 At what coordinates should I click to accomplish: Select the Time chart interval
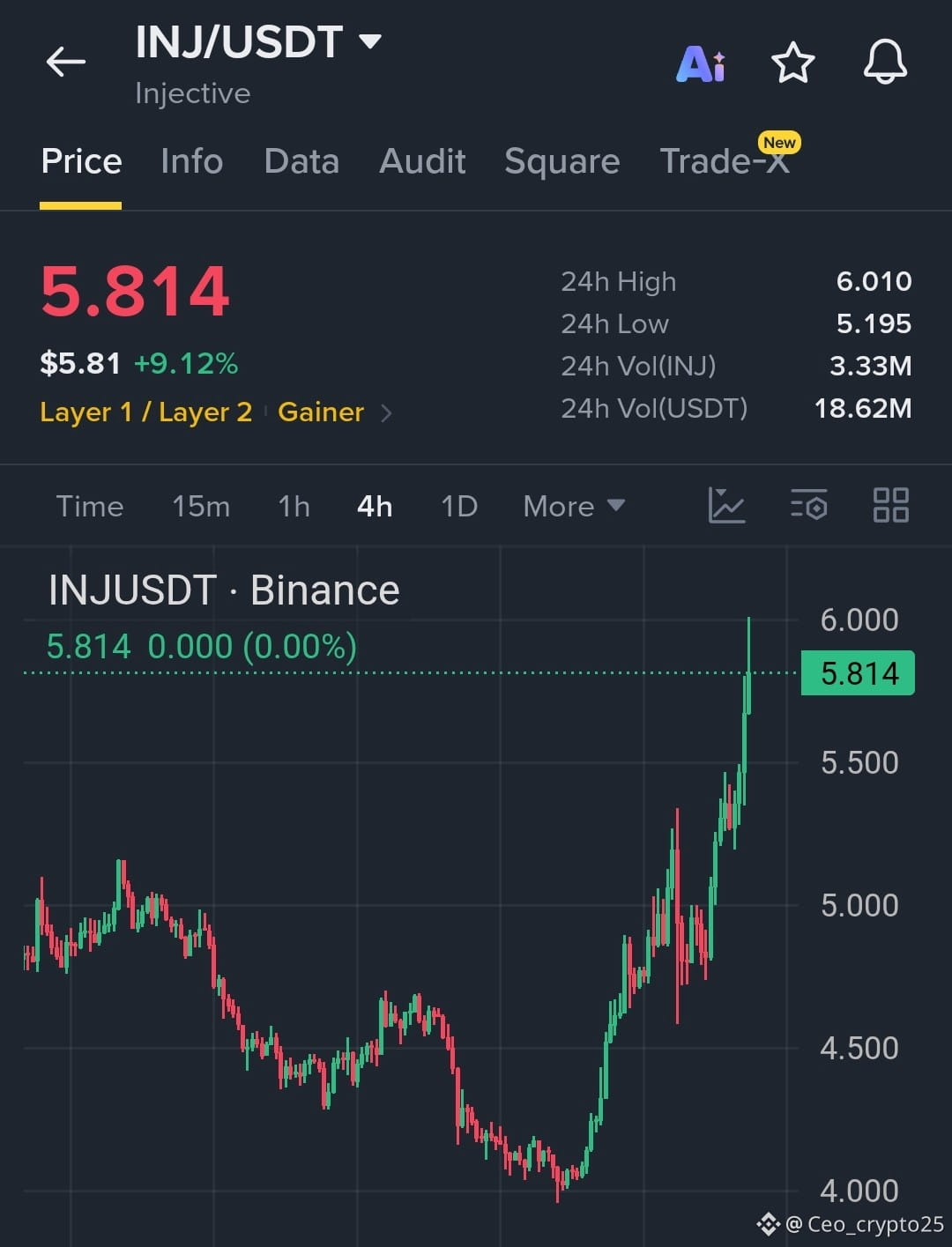tap(90, 507)
